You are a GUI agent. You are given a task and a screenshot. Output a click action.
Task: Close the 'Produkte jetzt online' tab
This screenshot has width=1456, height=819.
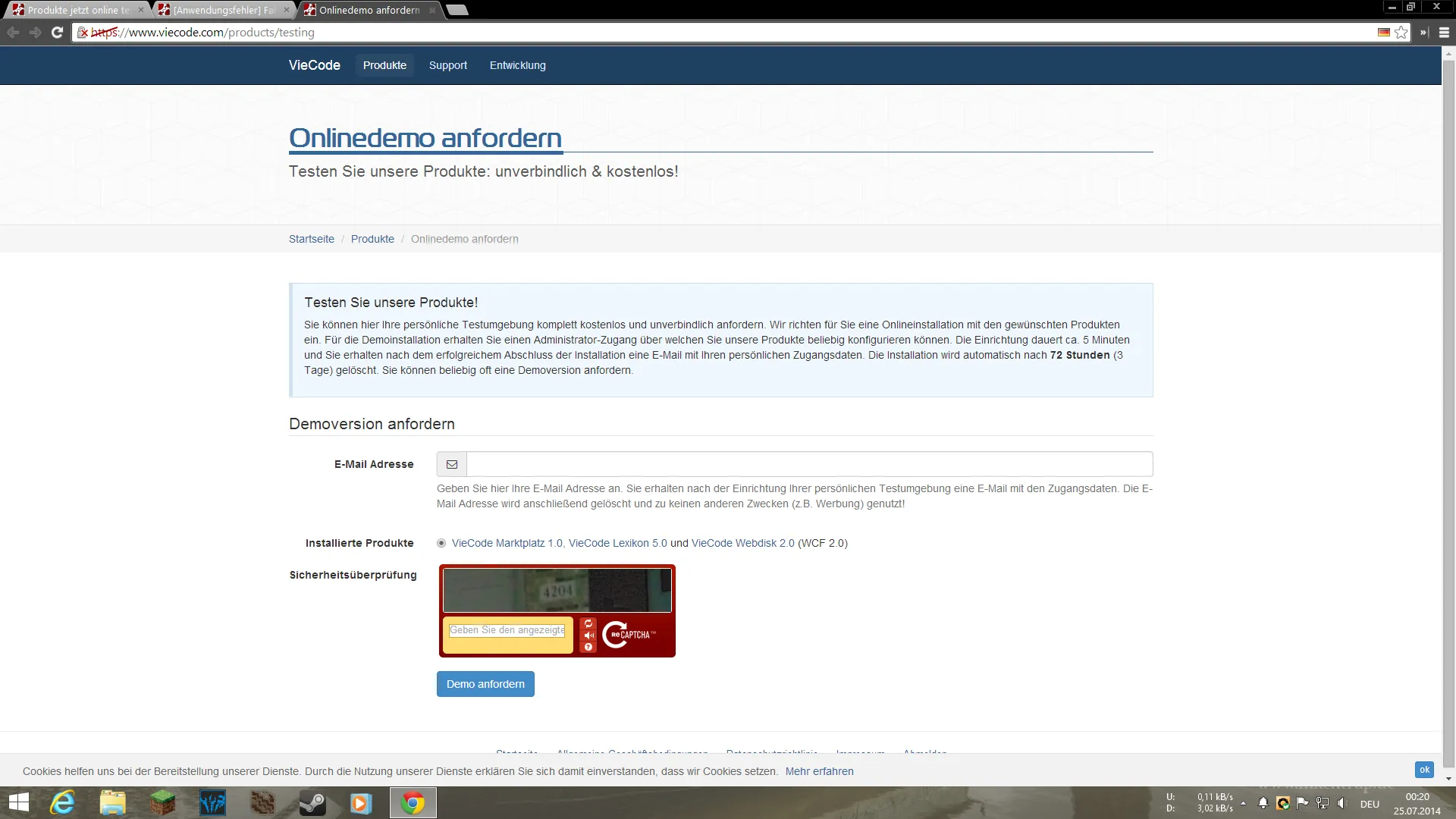click(141, 10)
